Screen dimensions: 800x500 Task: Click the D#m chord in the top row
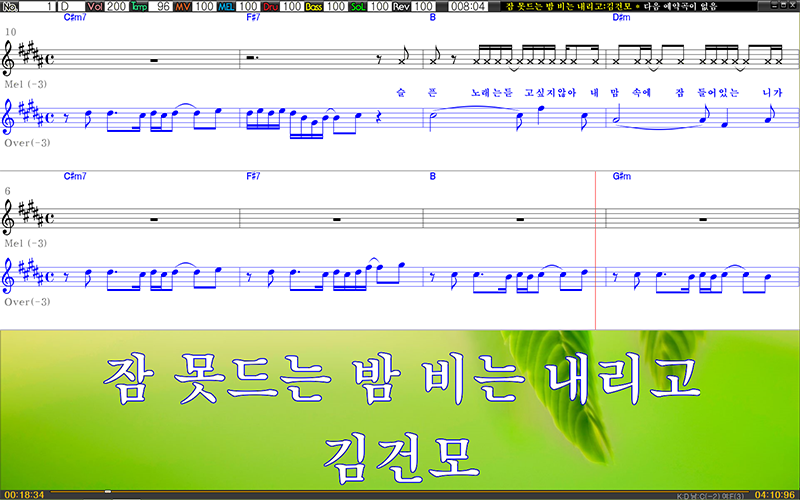coord(621,17)
